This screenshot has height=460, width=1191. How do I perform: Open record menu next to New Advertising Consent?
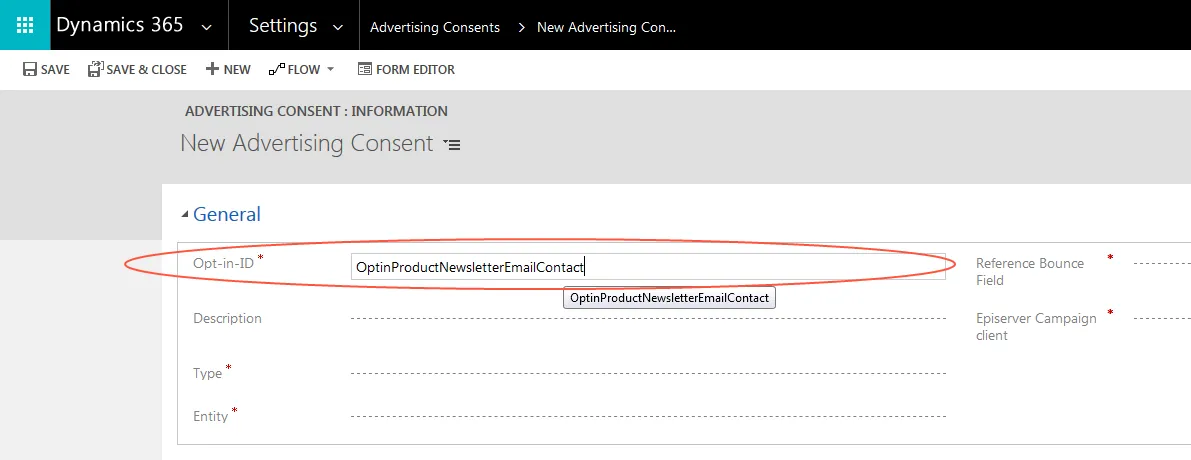pos(452,144)
